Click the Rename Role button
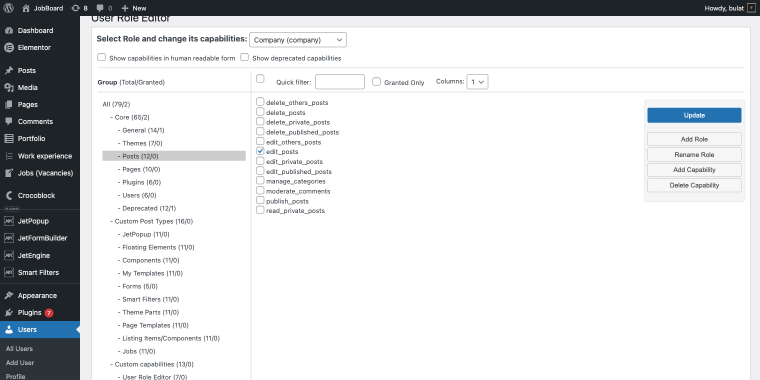760x380 pixels. tap(694, 155)
